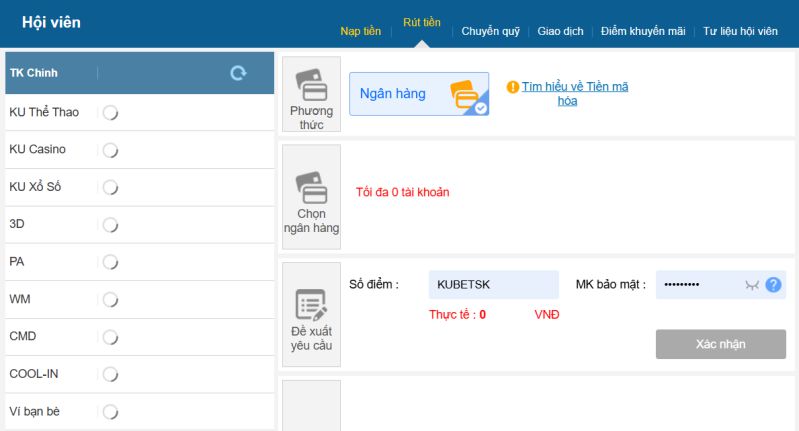
Task: Click the PA balance spinner icon
Action: coord(111,262)
